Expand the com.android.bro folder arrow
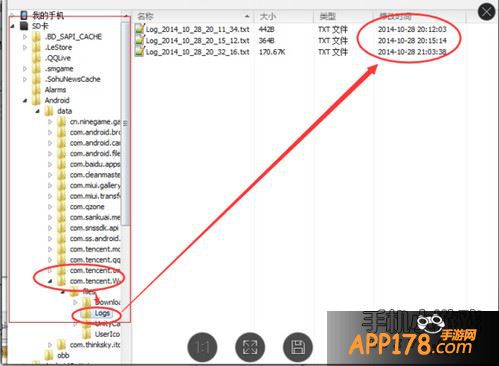The height and width of the screenshot is (366, 499). point(50,133)
